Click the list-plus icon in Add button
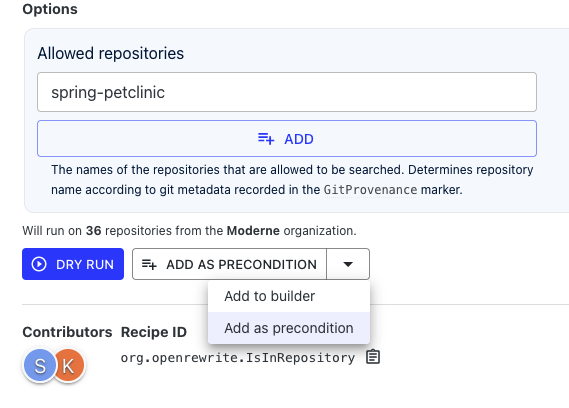This screenshot has height=408, width=569. (x=266, y=139)
